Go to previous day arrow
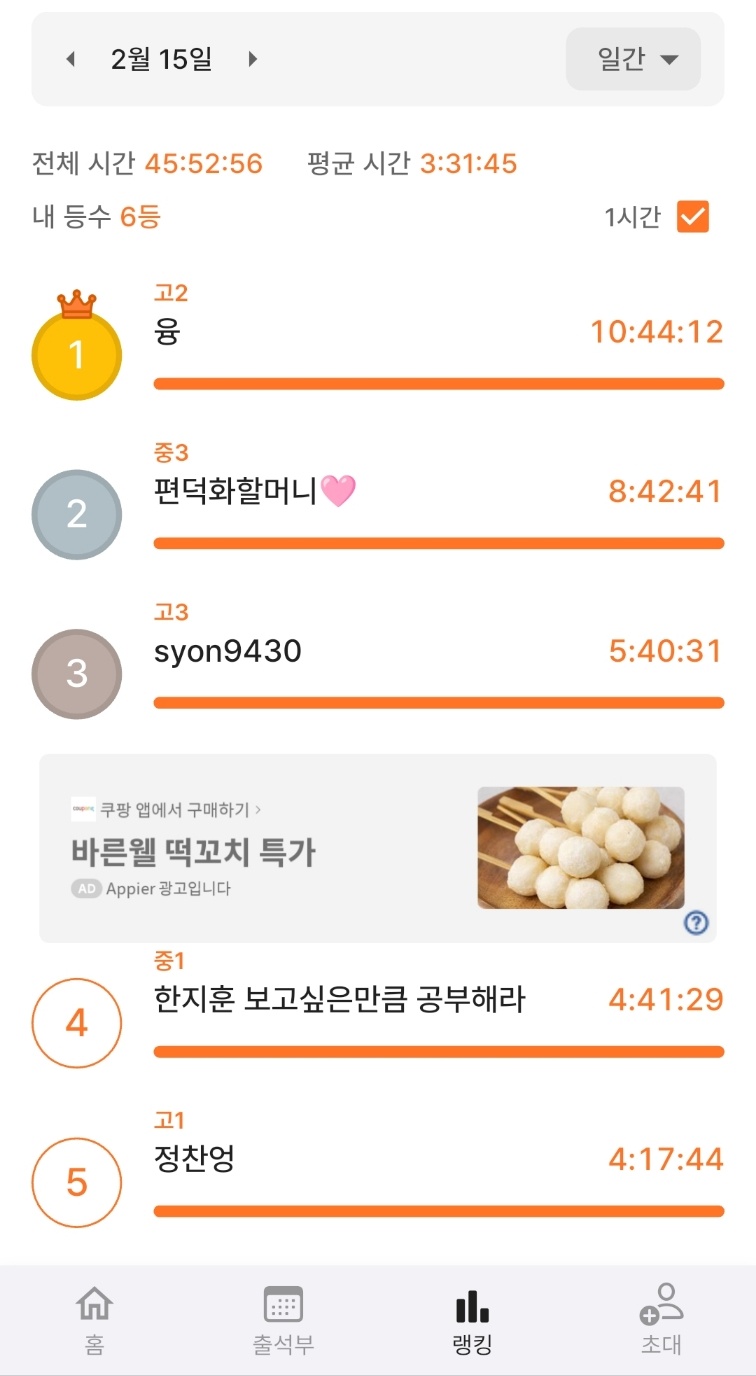 pyautogui.click(x=70, y=60)
